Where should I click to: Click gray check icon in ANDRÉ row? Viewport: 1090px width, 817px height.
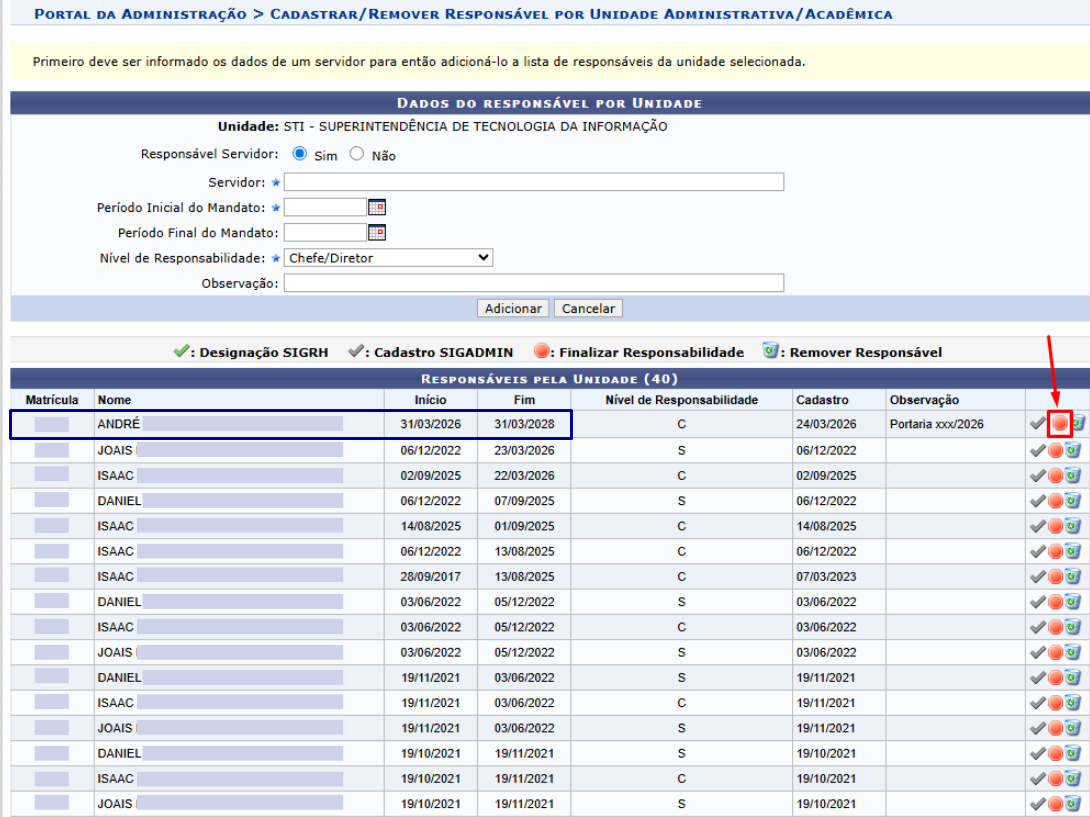coord(1038,424)
